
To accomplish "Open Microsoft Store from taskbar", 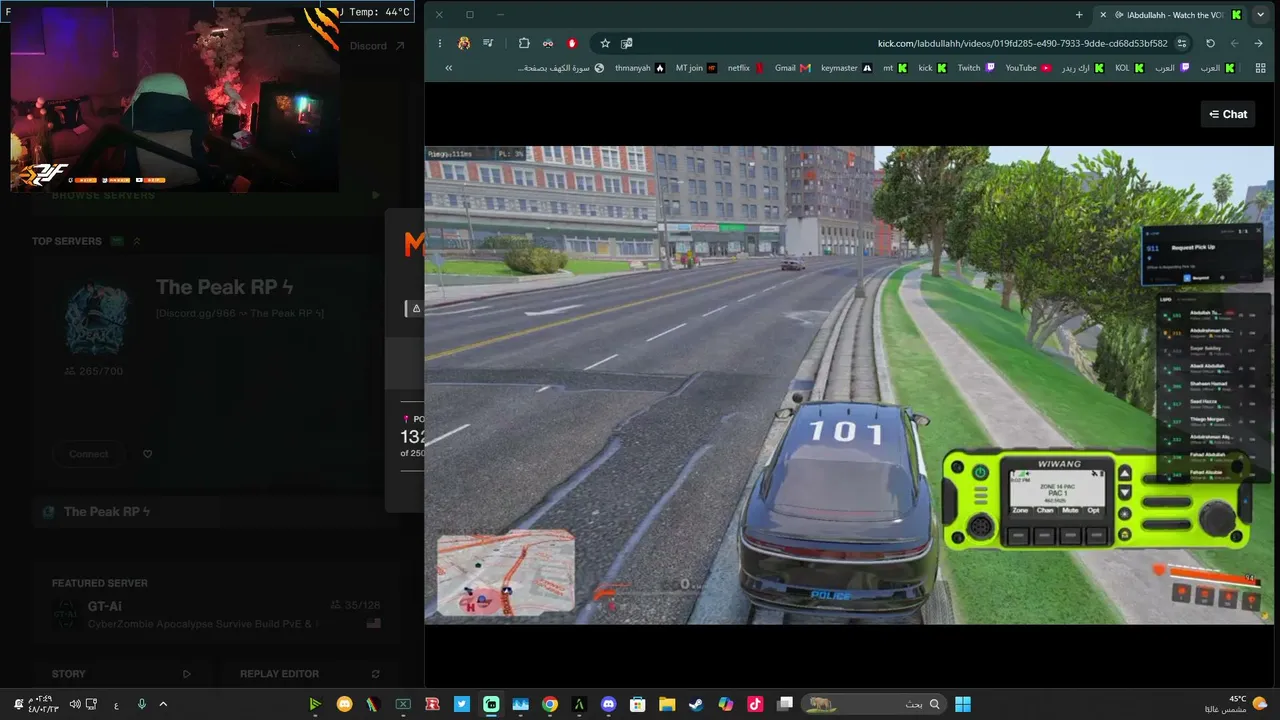I will [x=638, y=704].
